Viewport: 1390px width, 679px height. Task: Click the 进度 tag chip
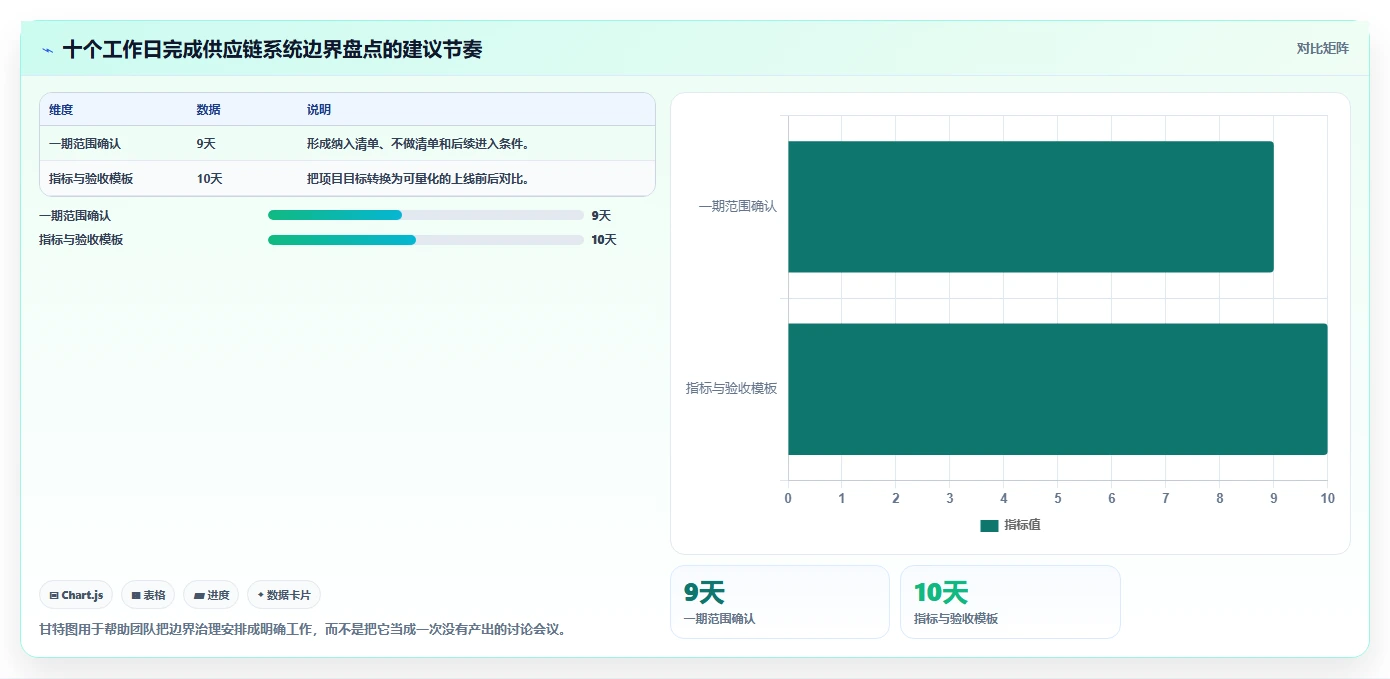(211, 595)
